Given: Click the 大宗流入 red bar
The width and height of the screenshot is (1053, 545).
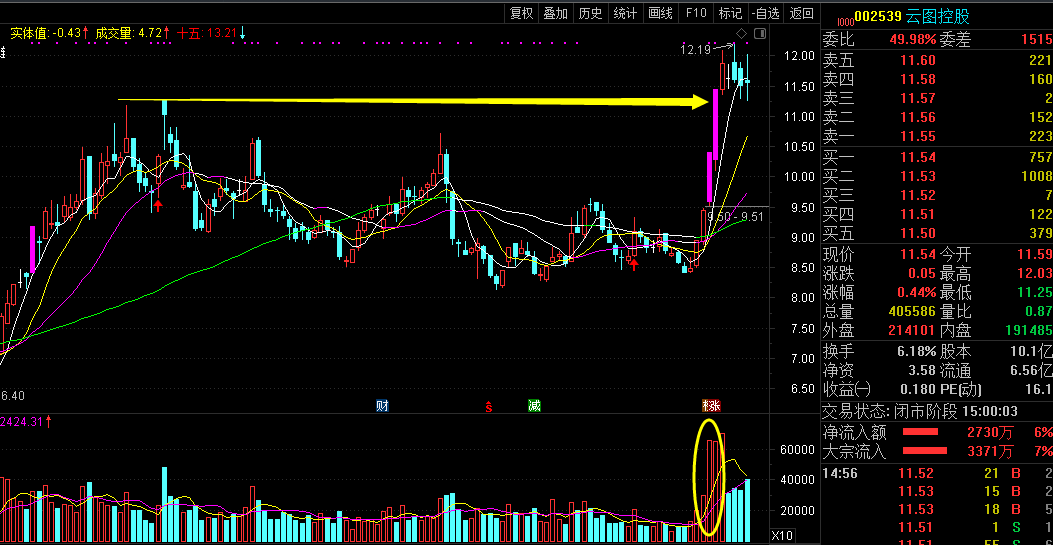Looking at the screenshot, I should tap(925, 450).
